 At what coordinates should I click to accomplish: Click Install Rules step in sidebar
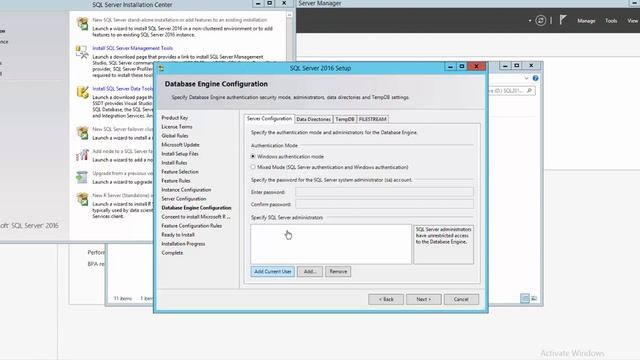click(x=174, y=162)
